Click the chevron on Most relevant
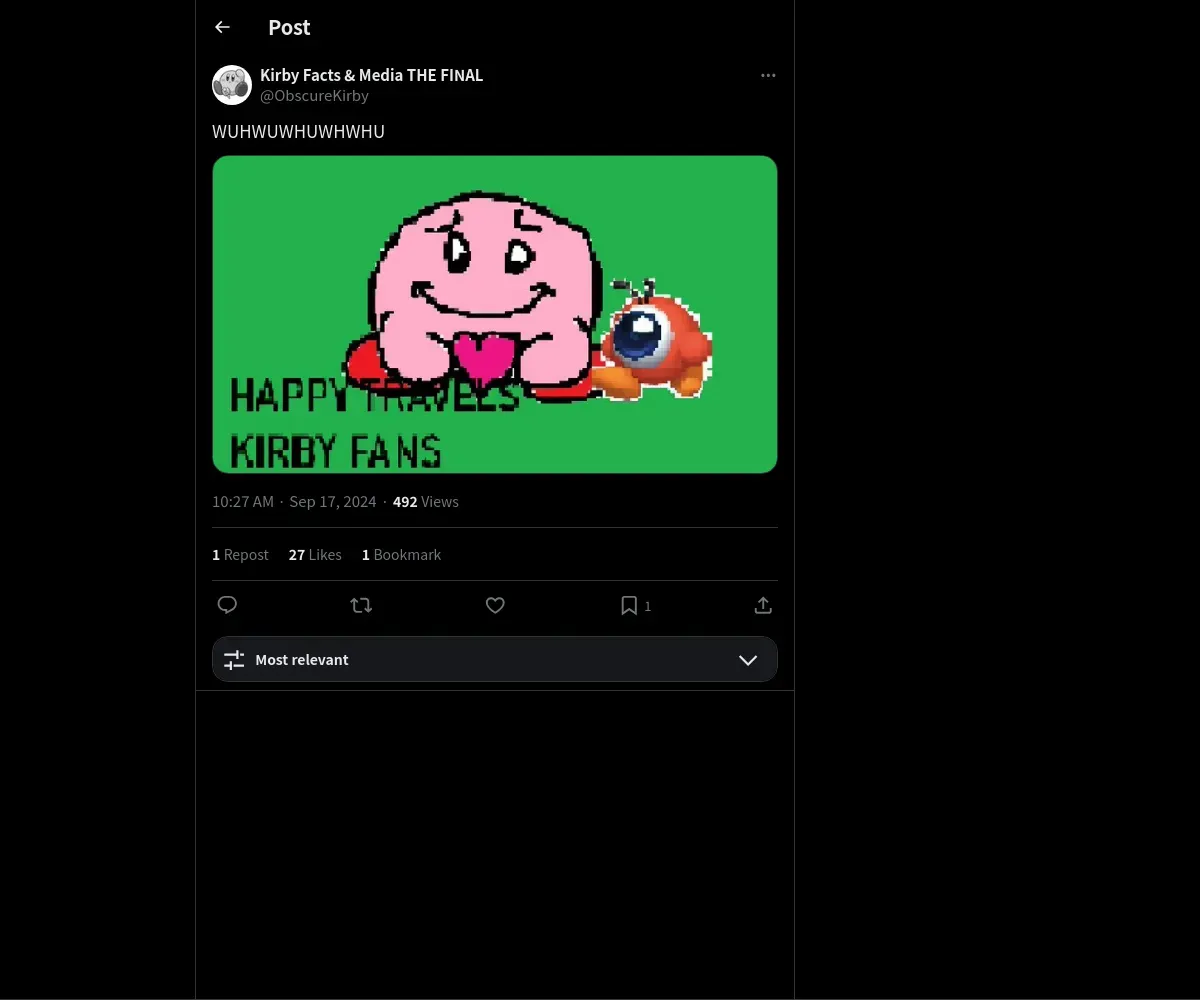The width and height of the screenshot is (1200, 1000). [748, 660]
